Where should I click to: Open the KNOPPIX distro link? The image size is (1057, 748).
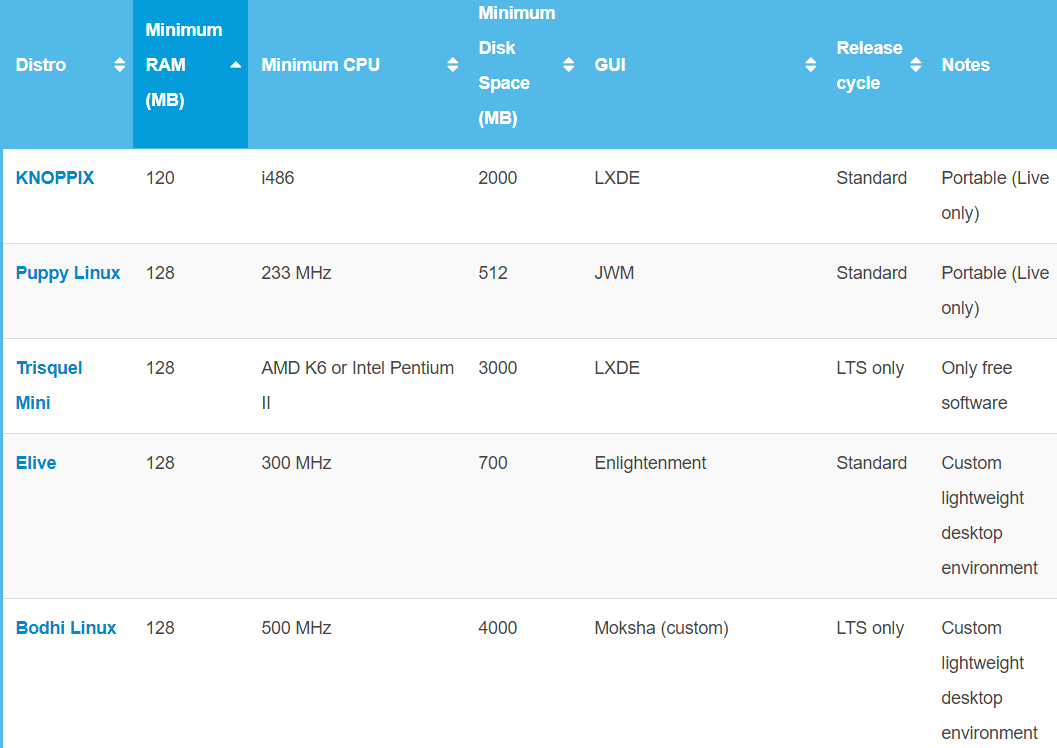tap(55, 178)
